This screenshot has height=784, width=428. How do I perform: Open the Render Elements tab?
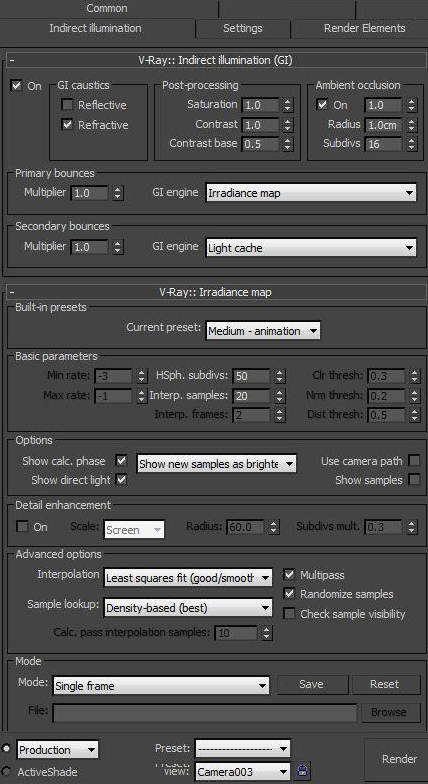[x=364, y=28]
